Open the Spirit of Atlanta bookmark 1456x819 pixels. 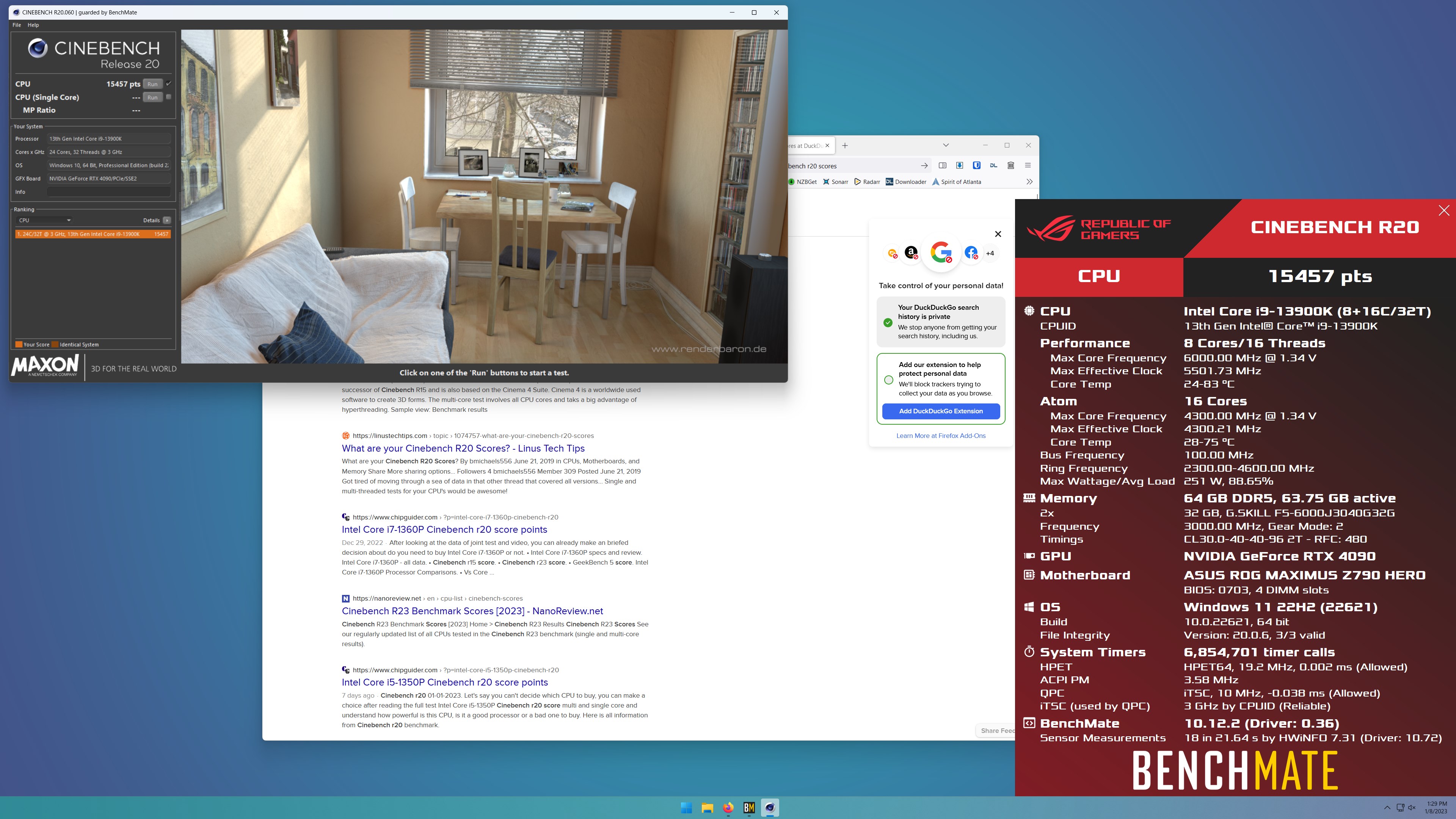956,182
